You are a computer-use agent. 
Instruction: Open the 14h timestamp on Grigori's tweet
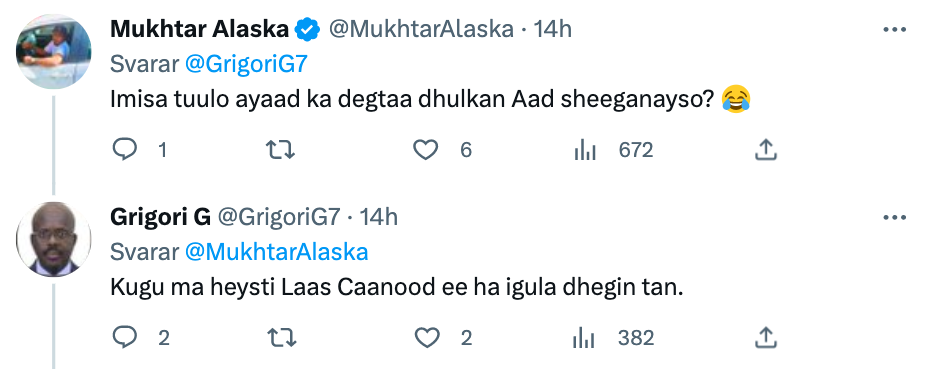(379, 217)
